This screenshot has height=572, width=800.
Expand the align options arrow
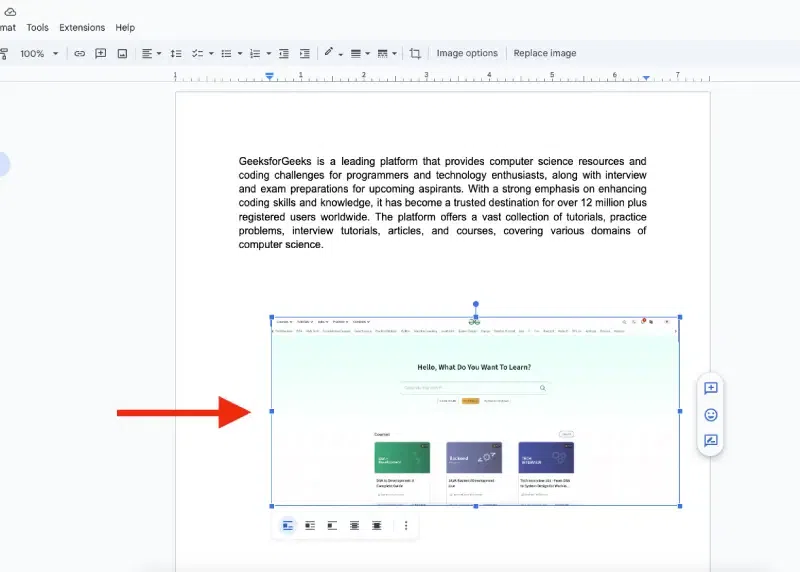point(159,54)
